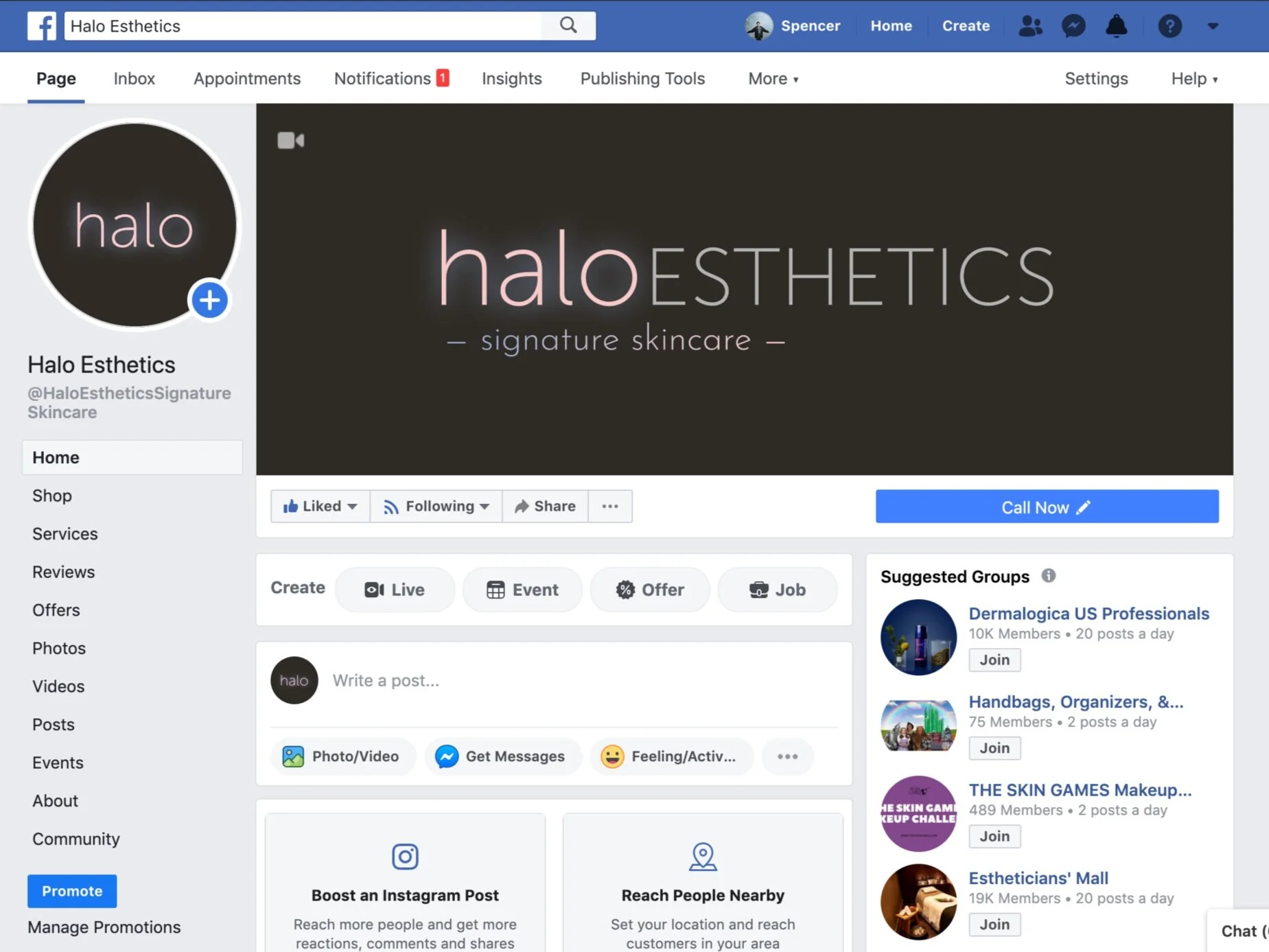Click the Quick Help question mark icon
Image resolution: width=1269 pixels, height=952 pixels.
1169,26
